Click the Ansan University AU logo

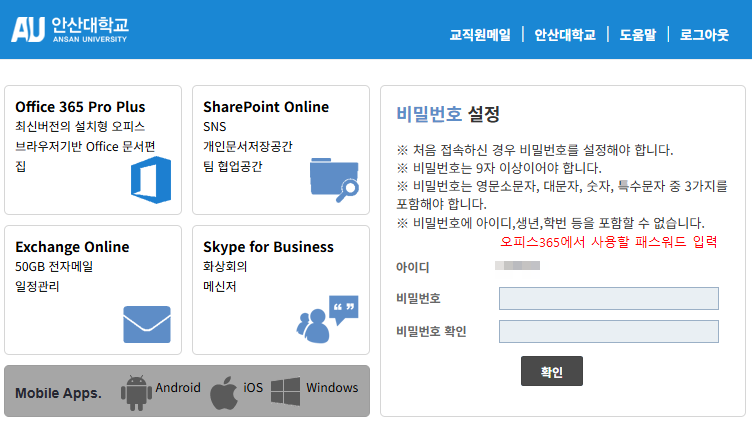pos(70,29)
